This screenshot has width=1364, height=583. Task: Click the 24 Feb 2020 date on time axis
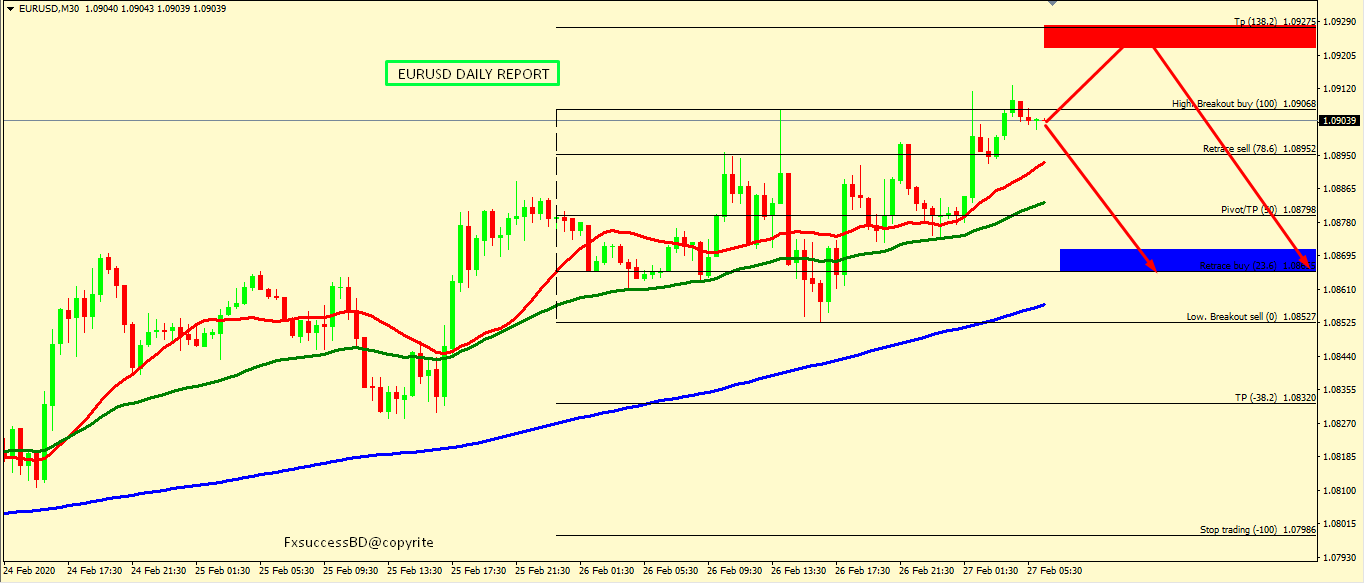point(30,571)
